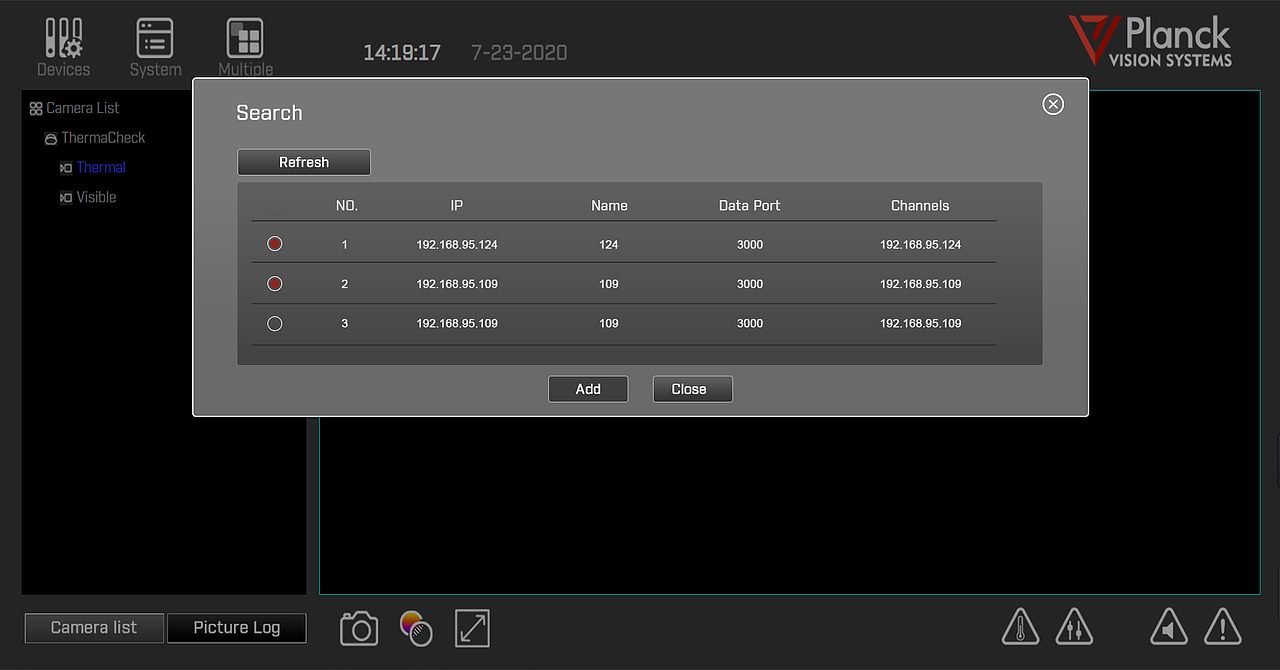
Task: Toggle radio button for row 2
Action: click(275, 284)
